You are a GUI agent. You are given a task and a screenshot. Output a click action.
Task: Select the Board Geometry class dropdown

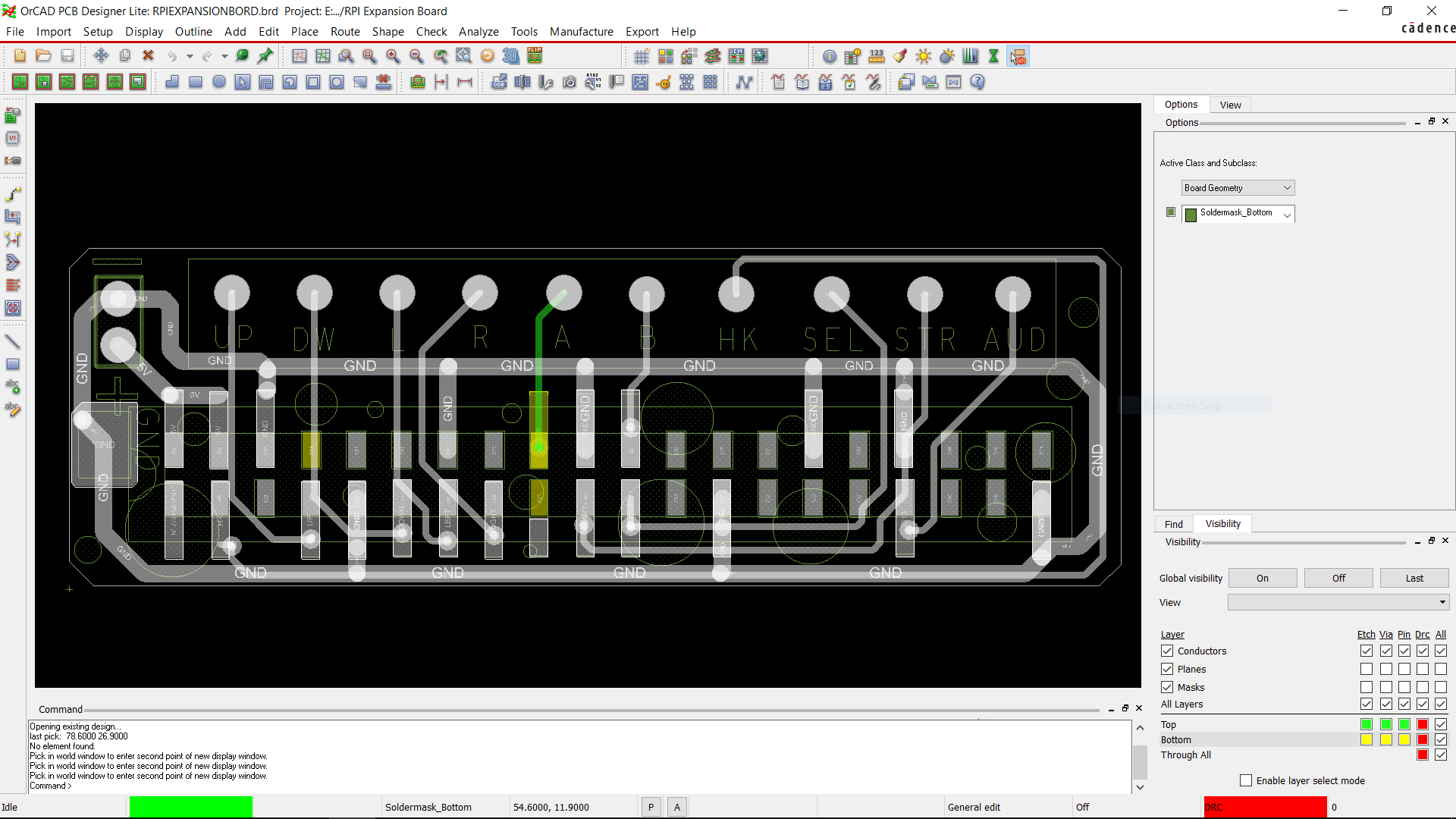tap(1237, 188)
